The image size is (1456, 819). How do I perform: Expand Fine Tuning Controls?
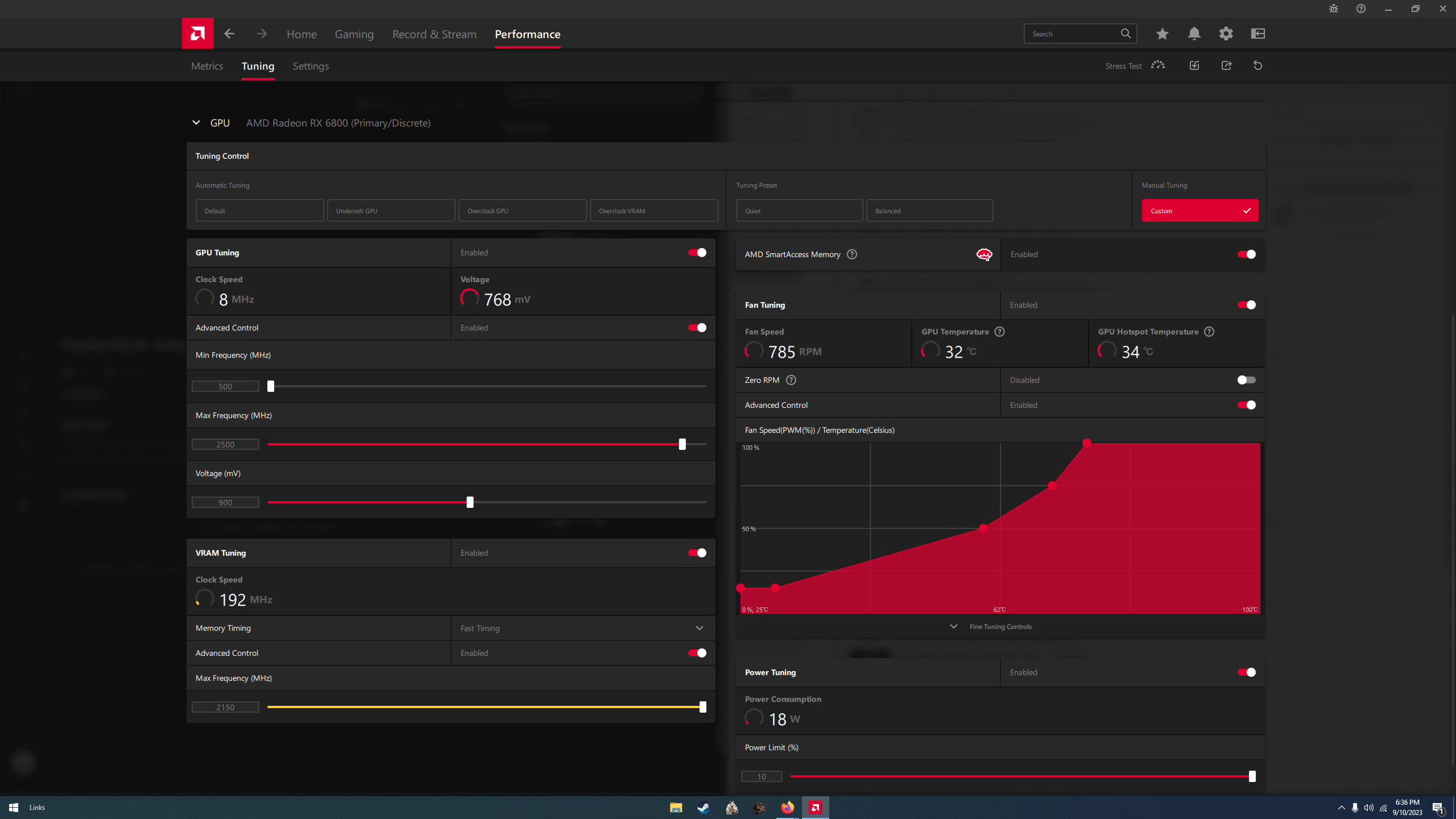(x=991, y=627)
